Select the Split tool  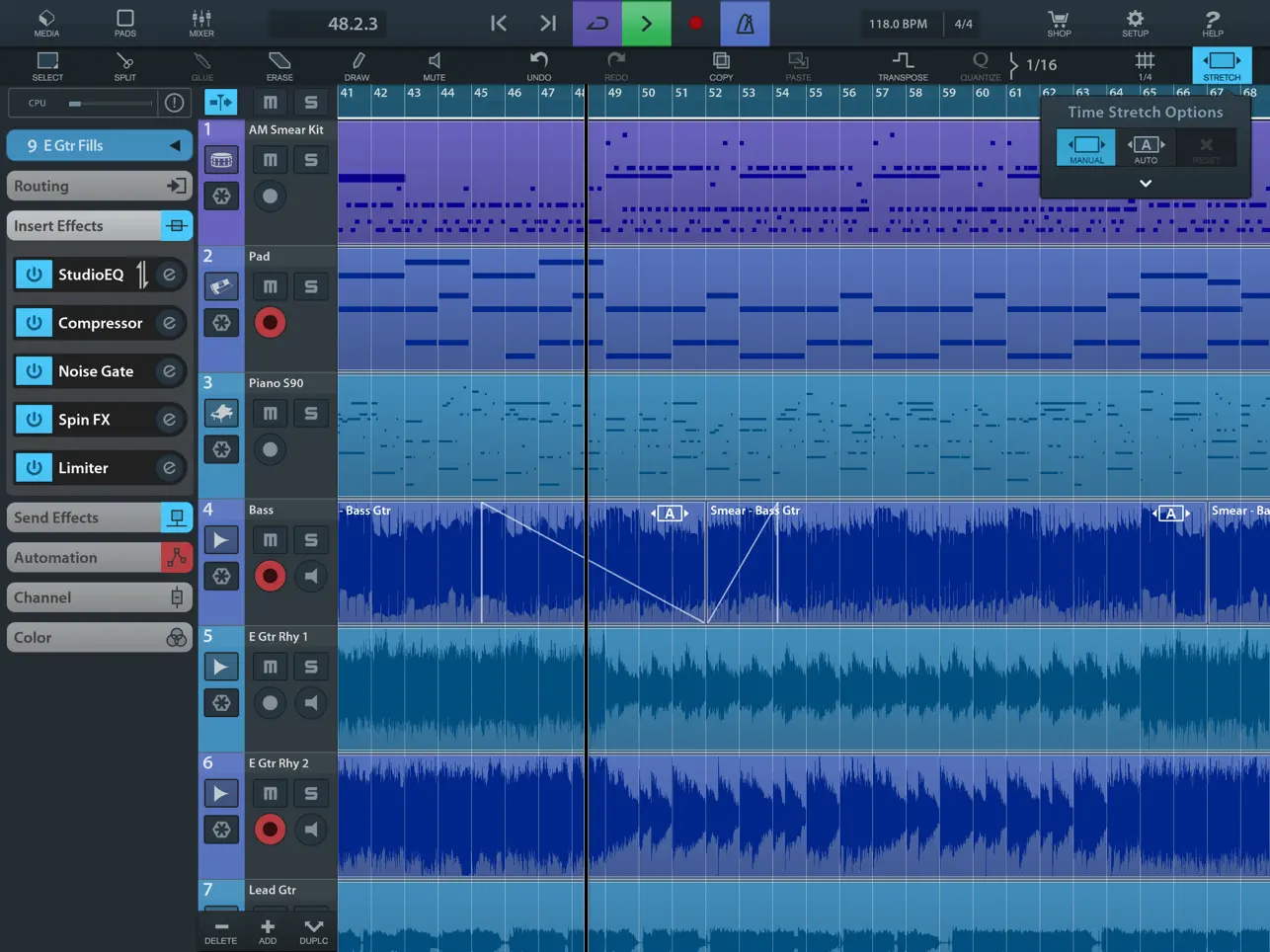(x=124, y=65)
